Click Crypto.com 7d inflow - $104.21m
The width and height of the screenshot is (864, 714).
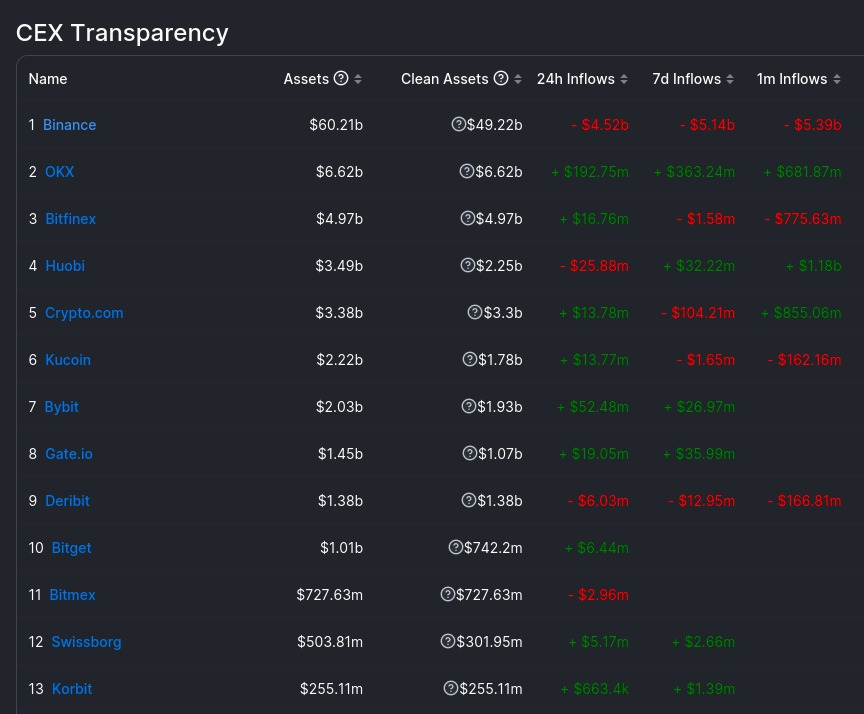point(698,313)
